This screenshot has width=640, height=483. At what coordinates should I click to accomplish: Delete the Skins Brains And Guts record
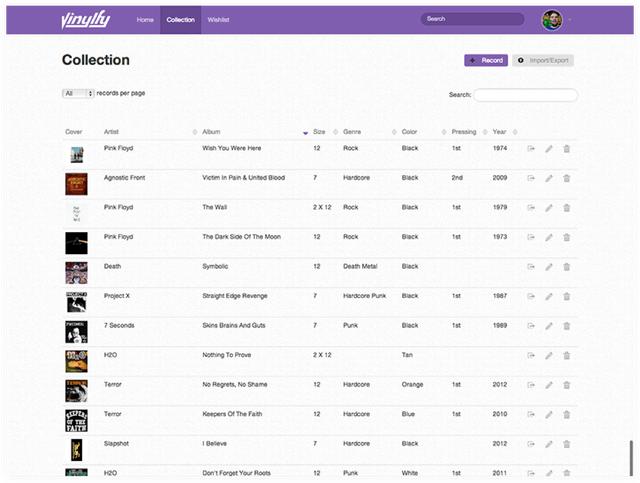pos(567,326)
